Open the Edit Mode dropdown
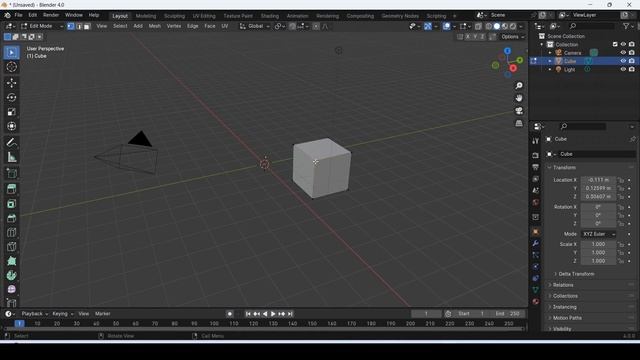The width and height of the screenshot is (640, 360). tap(42, 26)
